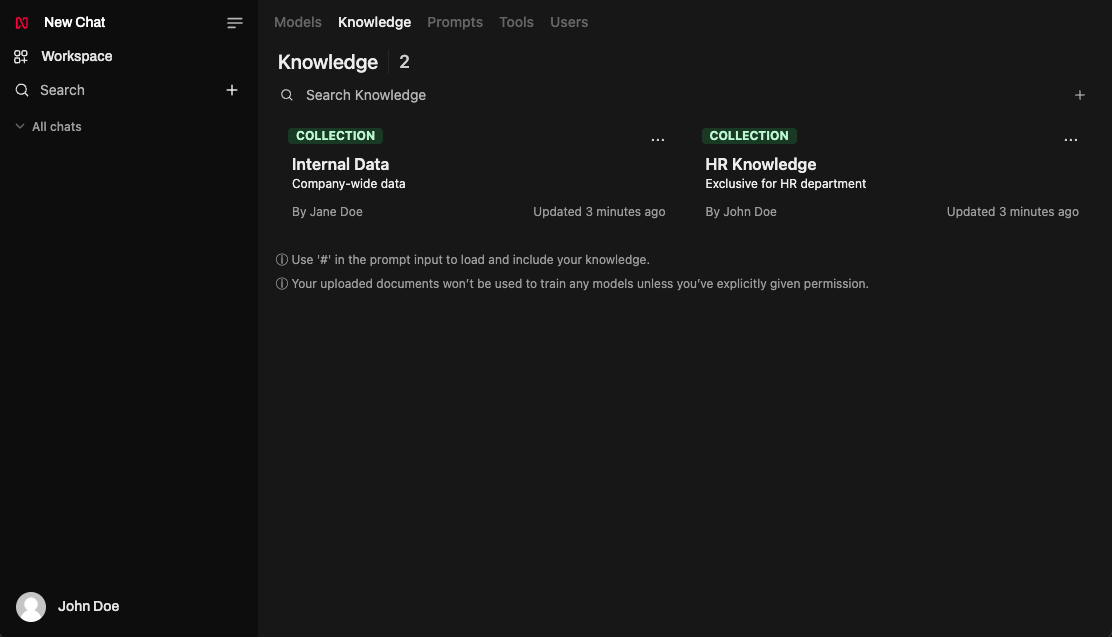The image size is (1112, 637).
Task: Collapse the All chats chevron
Action: point(20,126)
